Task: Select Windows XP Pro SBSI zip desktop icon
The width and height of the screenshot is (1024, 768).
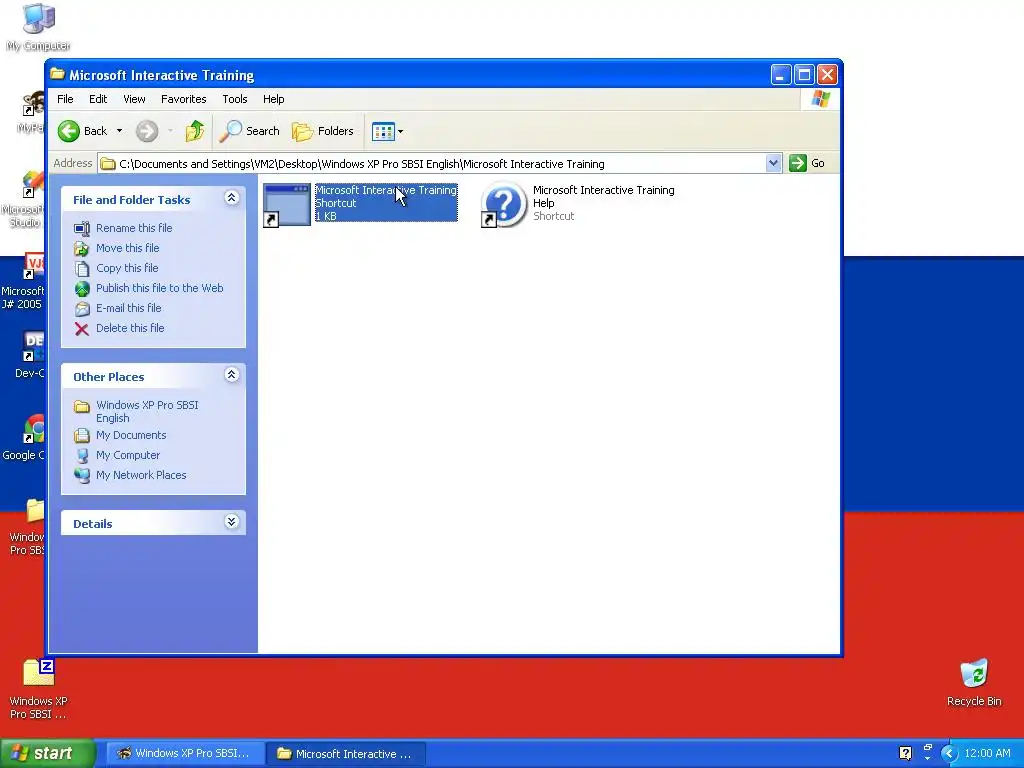Action: 38,690
